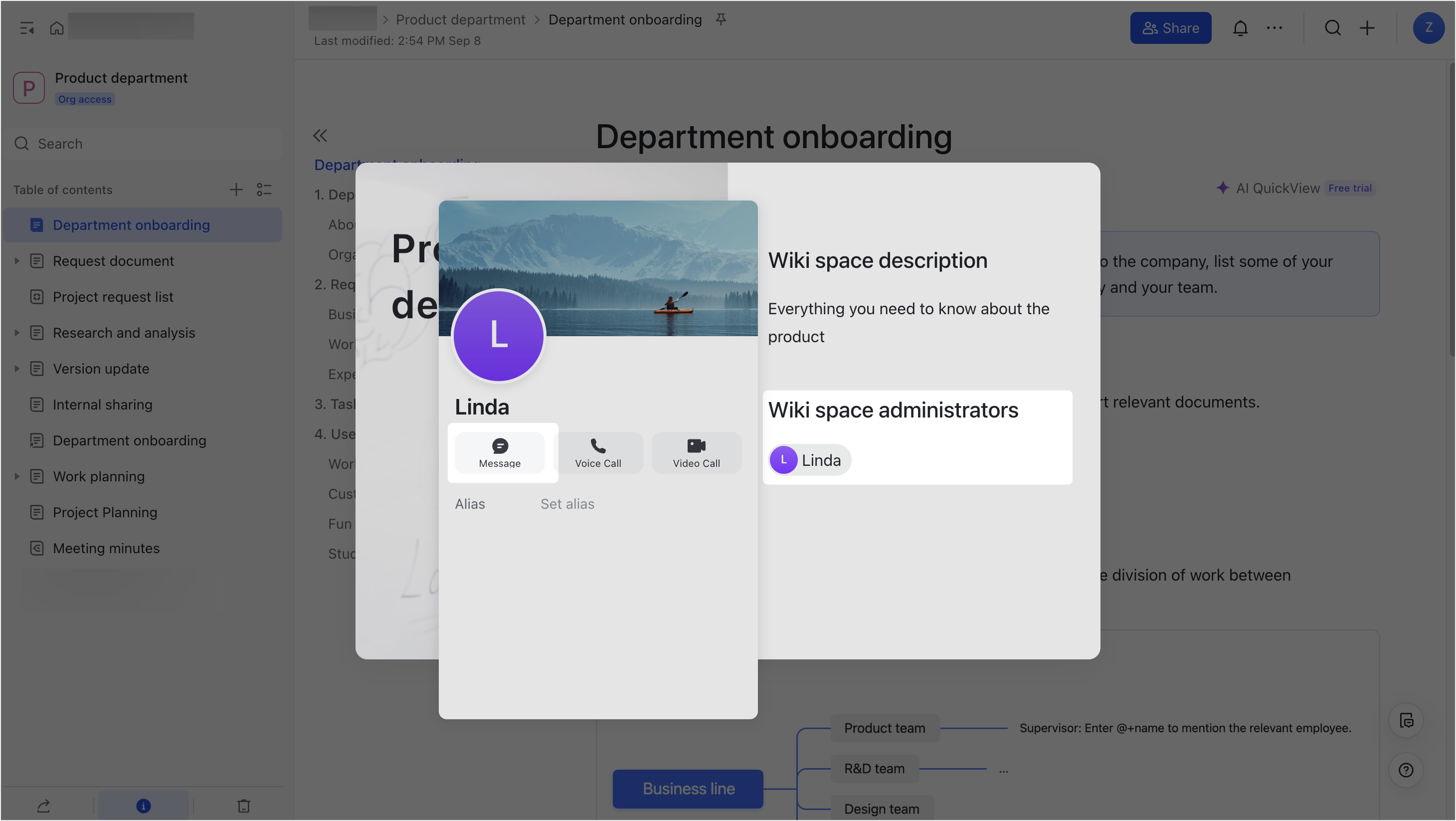Collapse the sidebar with the menu icon
1456x821 pixels.
[26, 28]
